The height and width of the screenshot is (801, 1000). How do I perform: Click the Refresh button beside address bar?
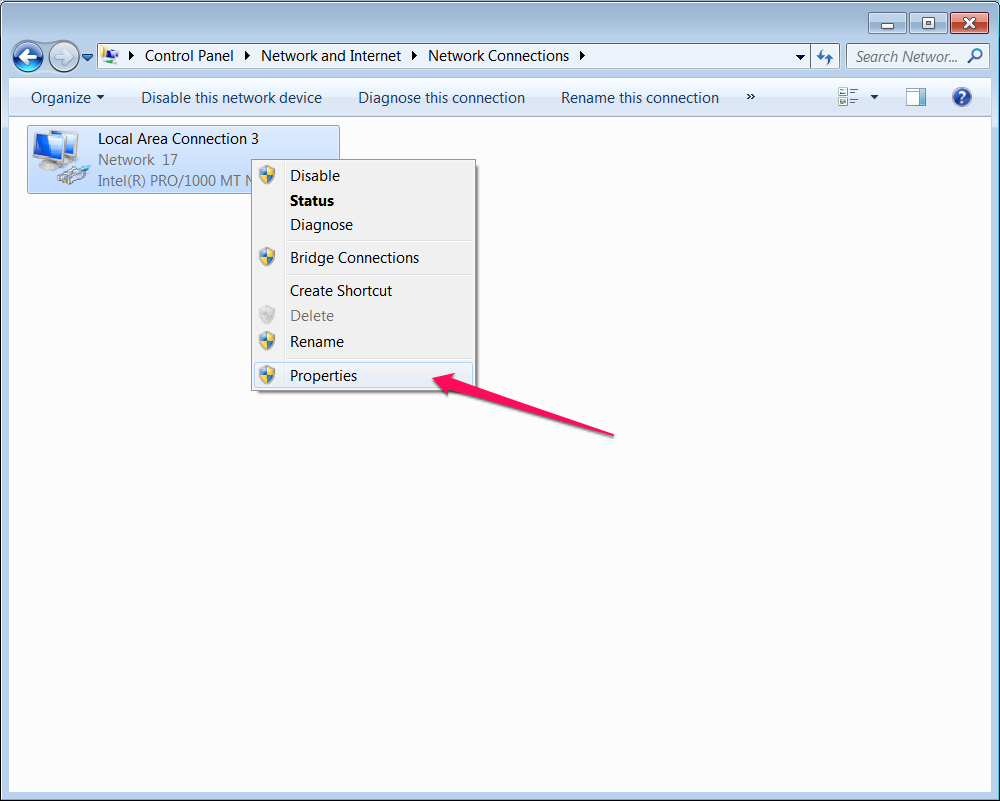point(825,57)
